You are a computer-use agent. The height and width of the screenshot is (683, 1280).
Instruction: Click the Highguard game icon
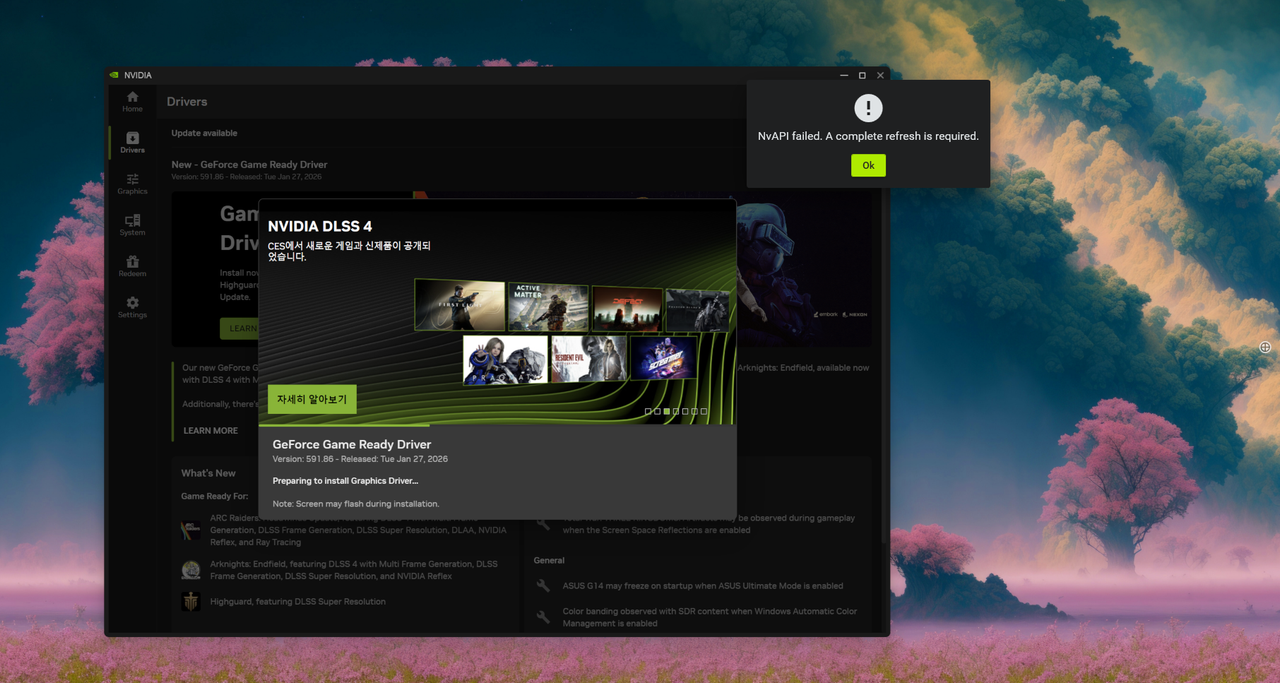[191, 602]
